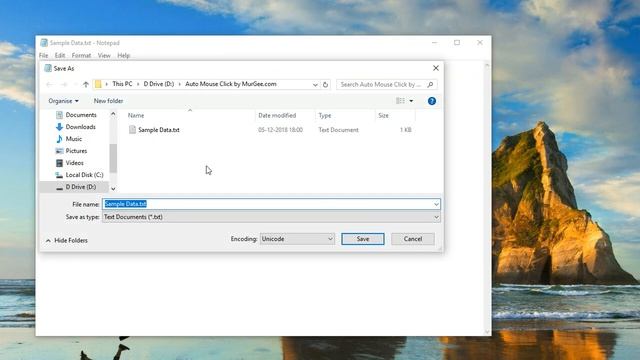Go up one folder level

85,84
